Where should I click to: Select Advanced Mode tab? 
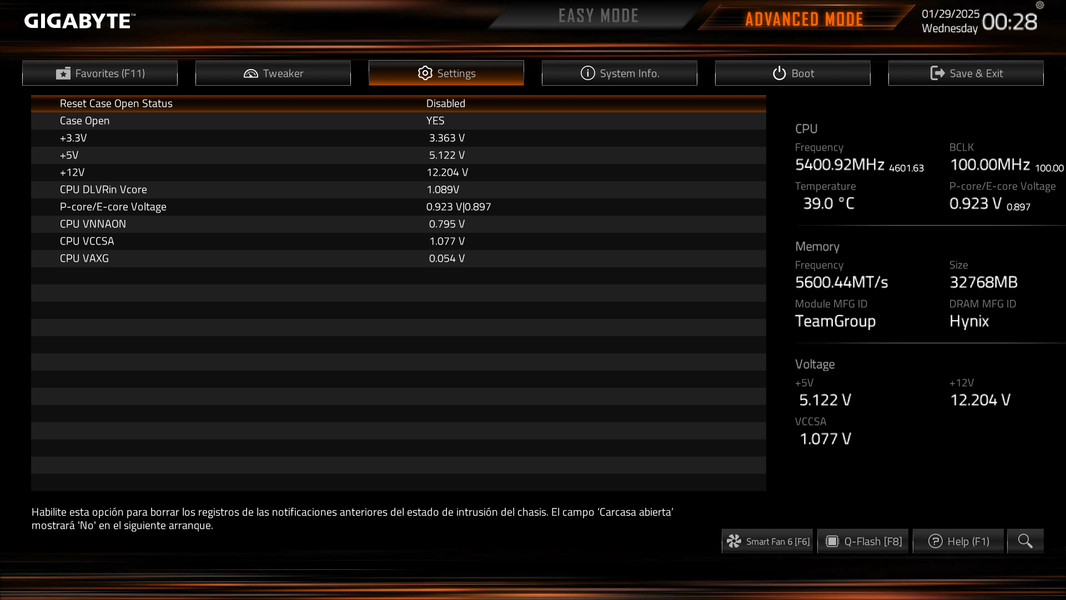[804, 19]
